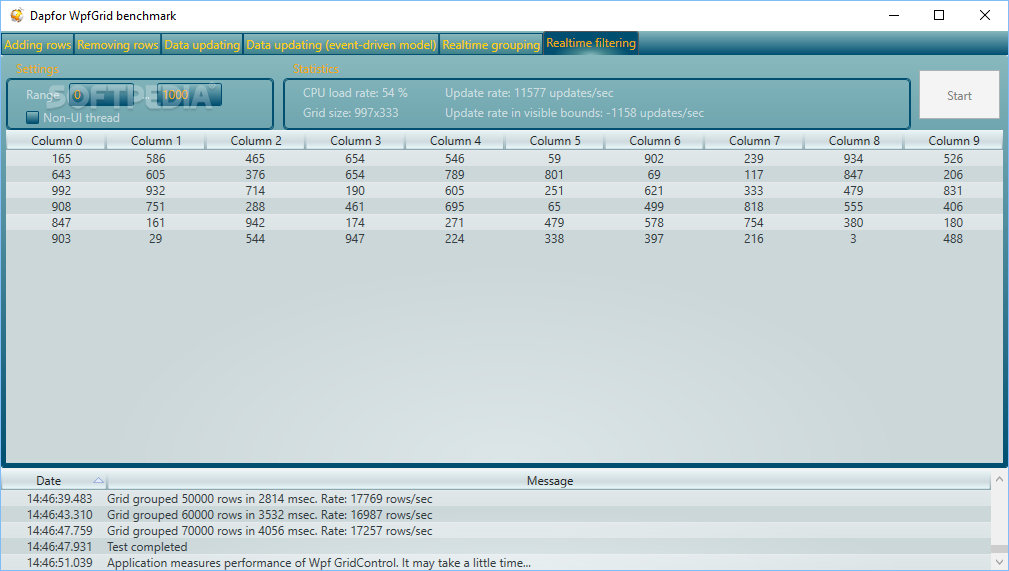The height and width of the screenshot is (571, 1009).
Task: Open the Adding rows tab
Action: pos(38,44)
